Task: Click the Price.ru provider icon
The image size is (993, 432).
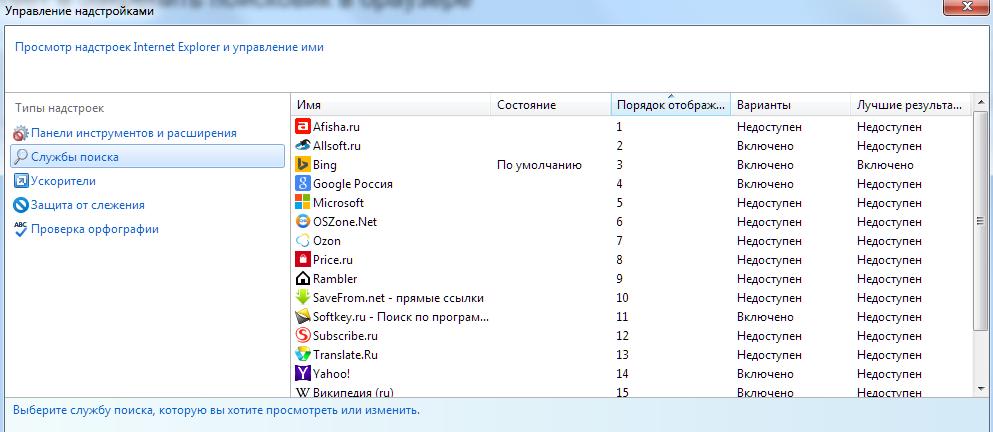Action: click(303, 260)
